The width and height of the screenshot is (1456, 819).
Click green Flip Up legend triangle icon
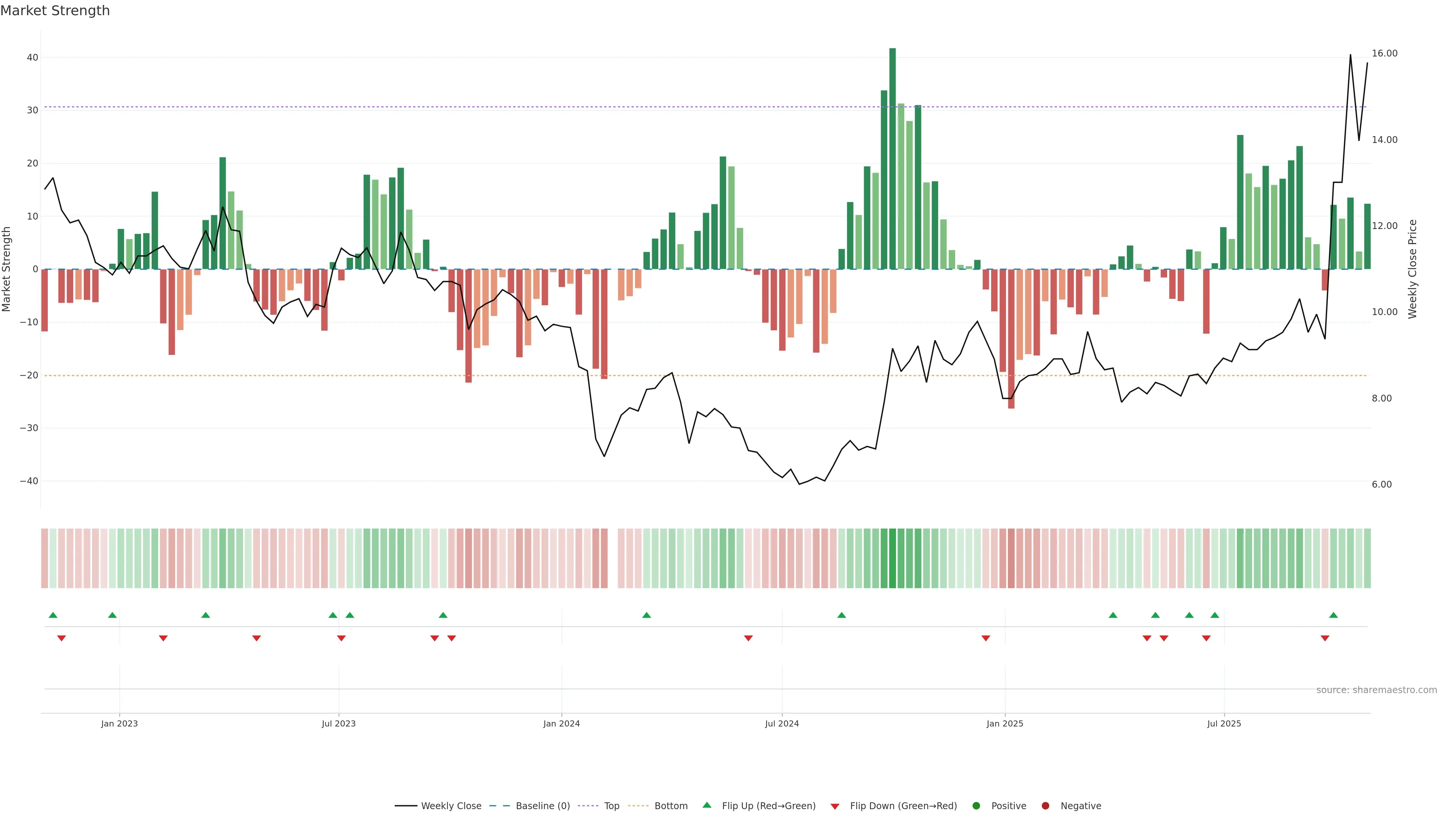(x=706, y=805)
